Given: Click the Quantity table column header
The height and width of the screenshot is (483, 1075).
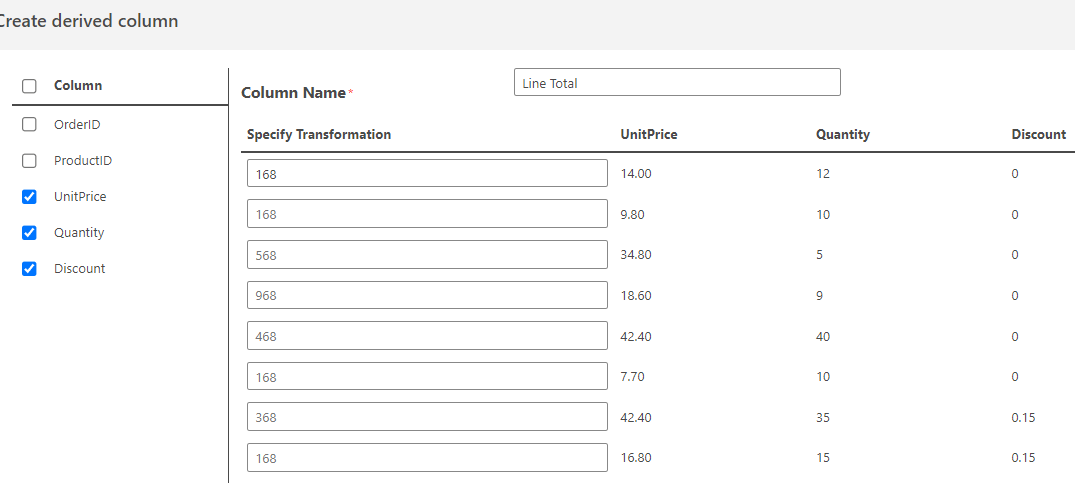Looking at the screenshot, I should click(842, 135).
